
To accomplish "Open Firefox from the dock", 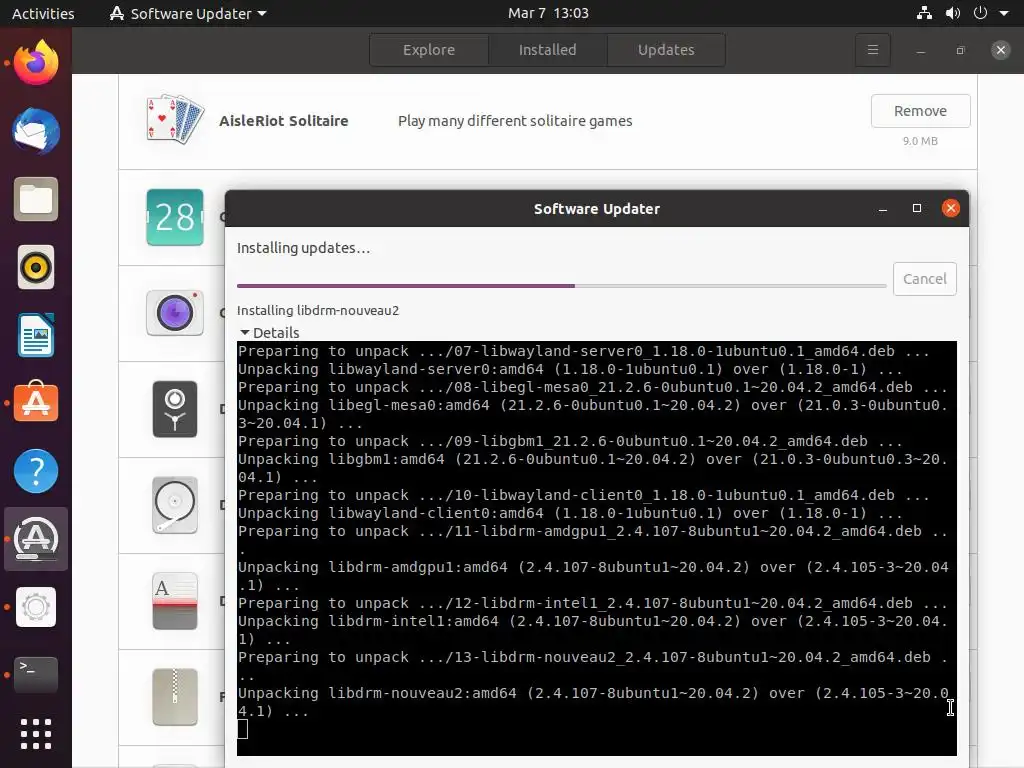I will click(x=36, y=63).
